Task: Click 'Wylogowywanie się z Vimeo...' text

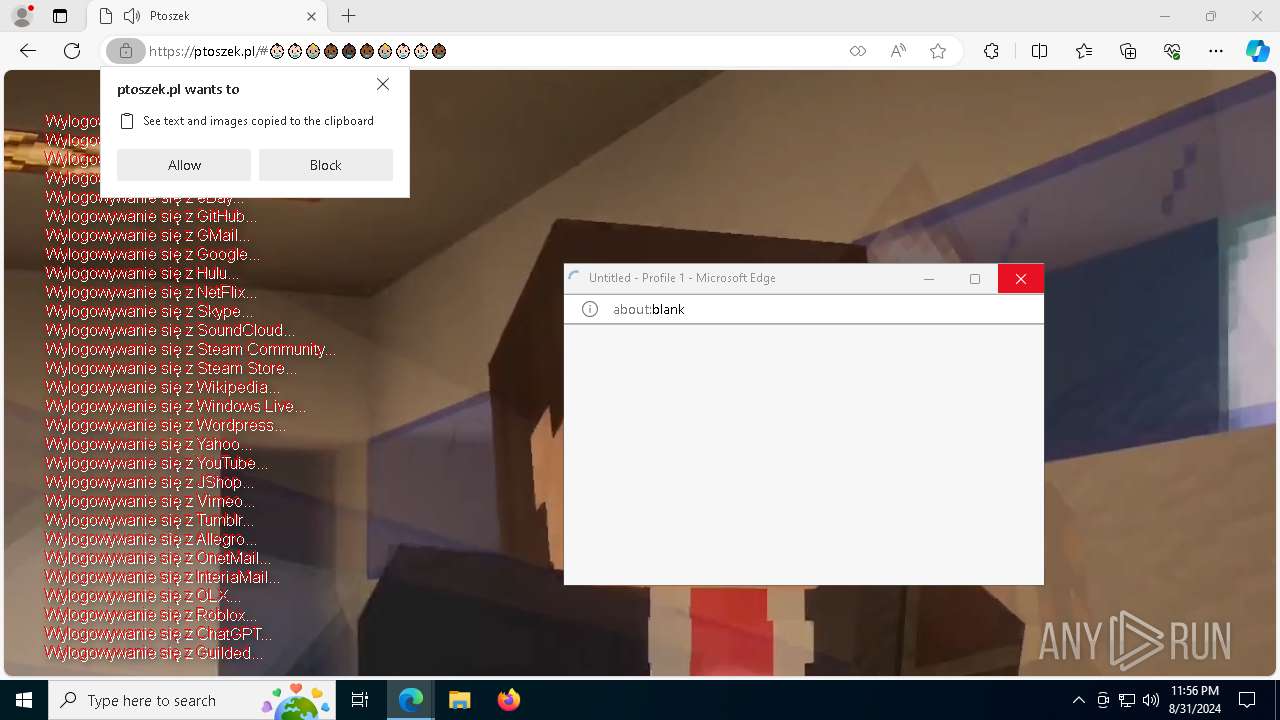Action: point(150,502)
